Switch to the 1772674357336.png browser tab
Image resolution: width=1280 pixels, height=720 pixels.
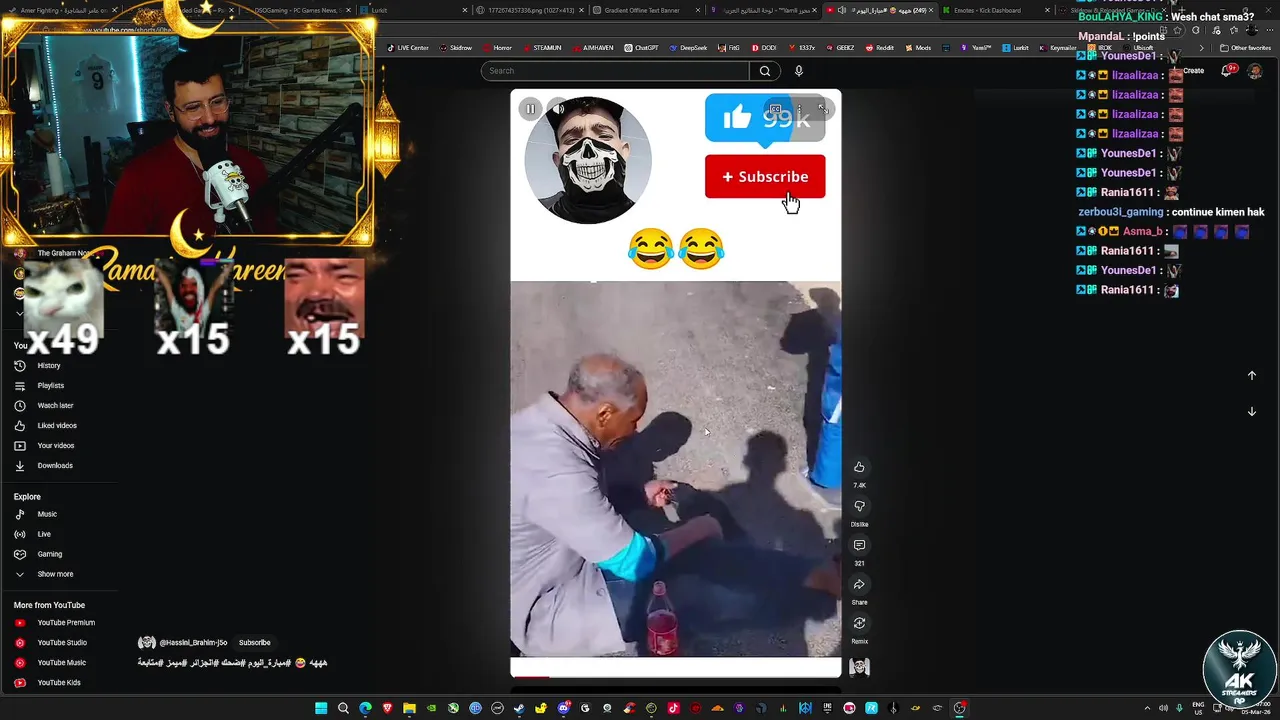(x=530, y=10)
